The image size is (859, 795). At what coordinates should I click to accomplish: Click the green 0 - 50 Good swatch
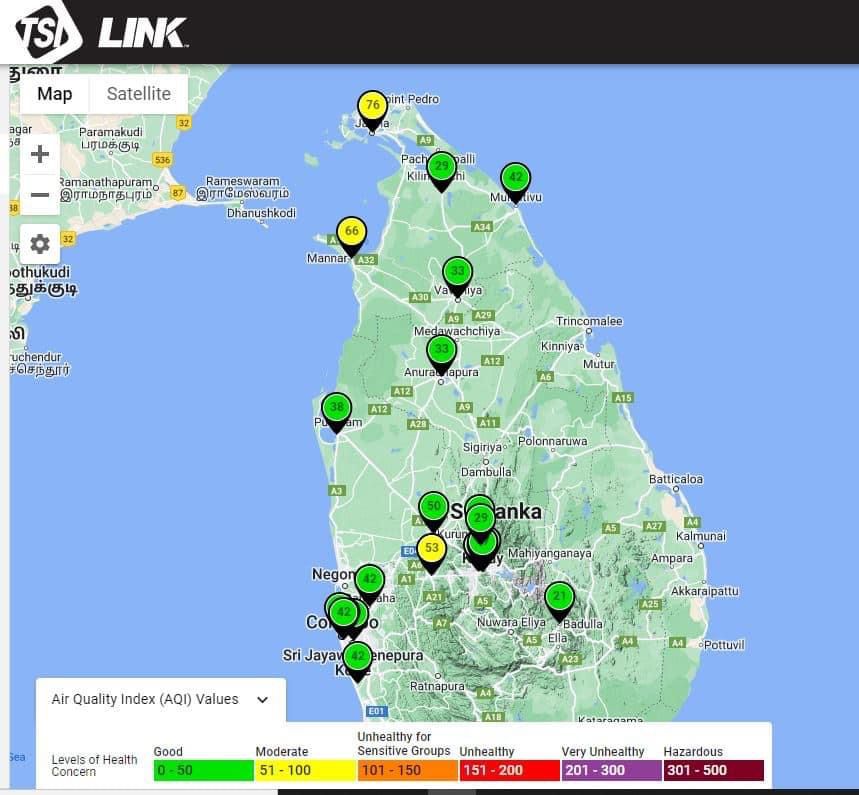203,770
